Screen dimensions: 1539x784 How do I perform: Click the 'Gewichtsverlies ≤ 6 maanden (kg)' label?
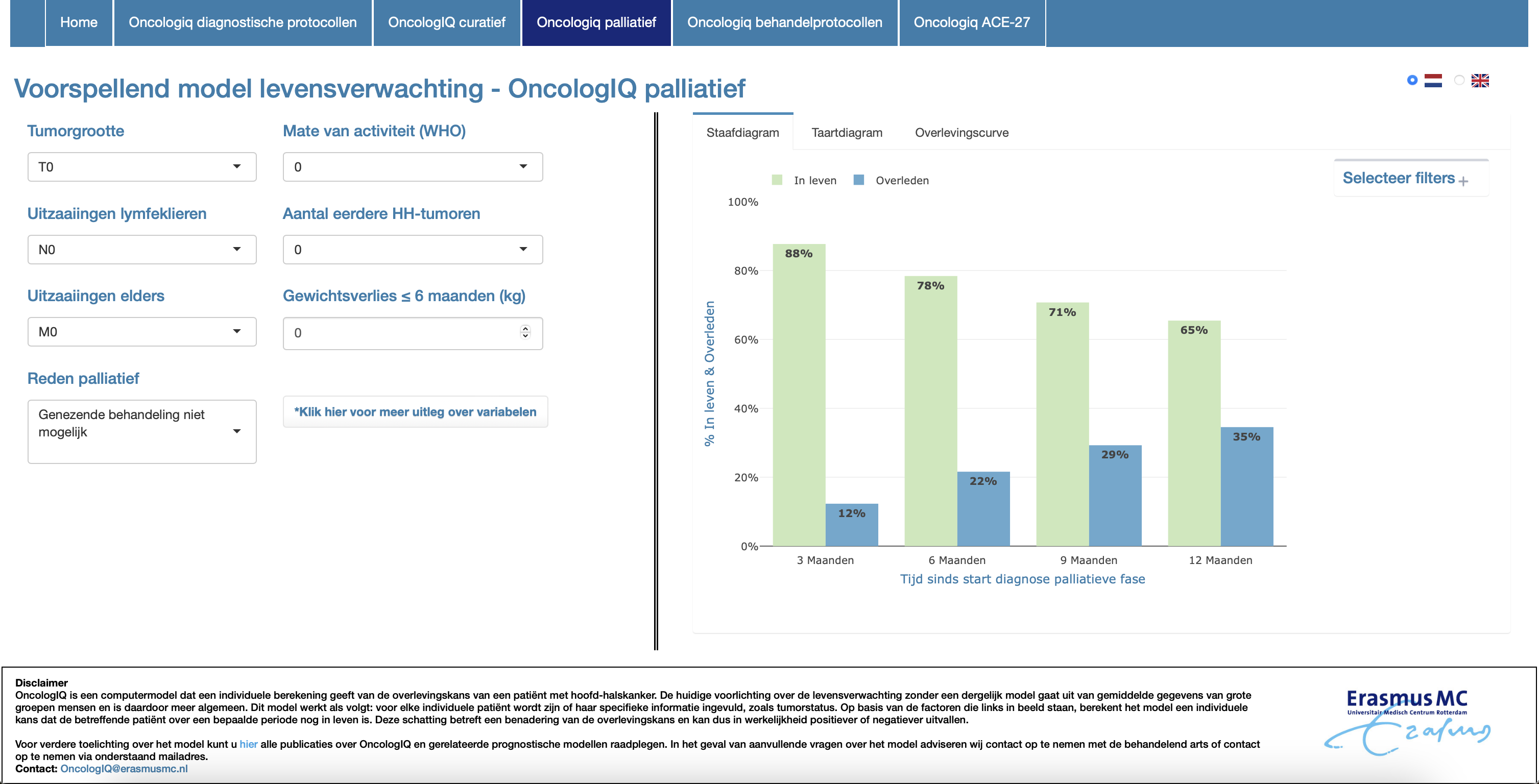pyautogui.click(x=404, y=296)
